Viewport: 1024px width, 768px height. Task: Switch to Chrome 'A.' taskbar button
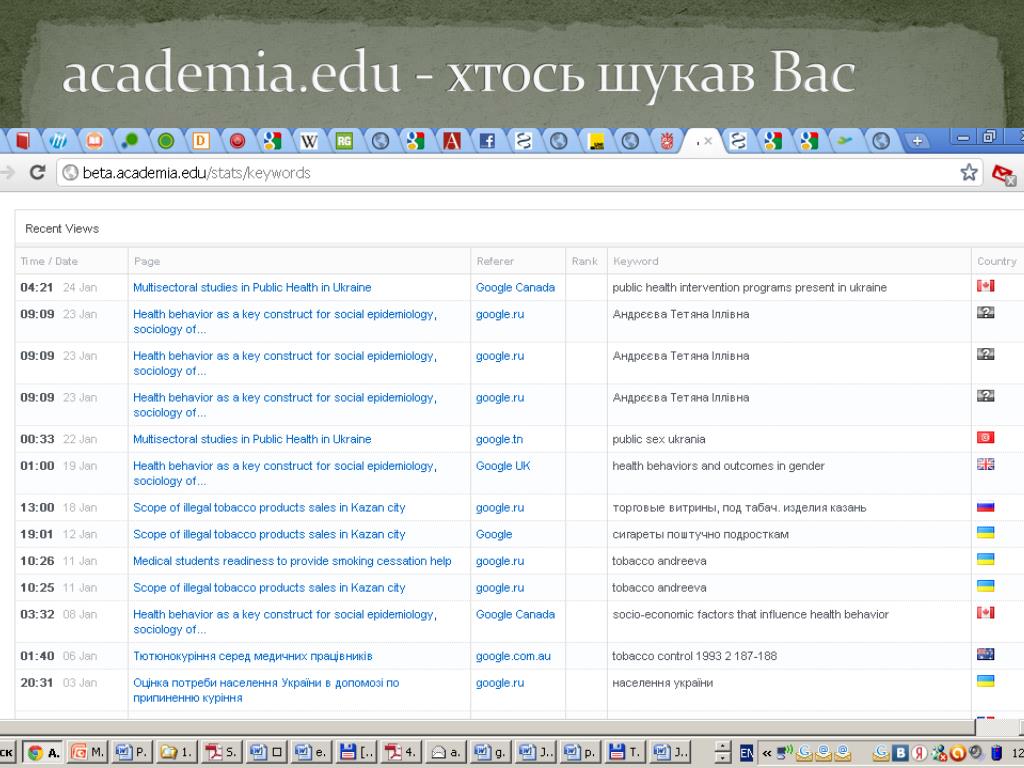pos(43,752)
